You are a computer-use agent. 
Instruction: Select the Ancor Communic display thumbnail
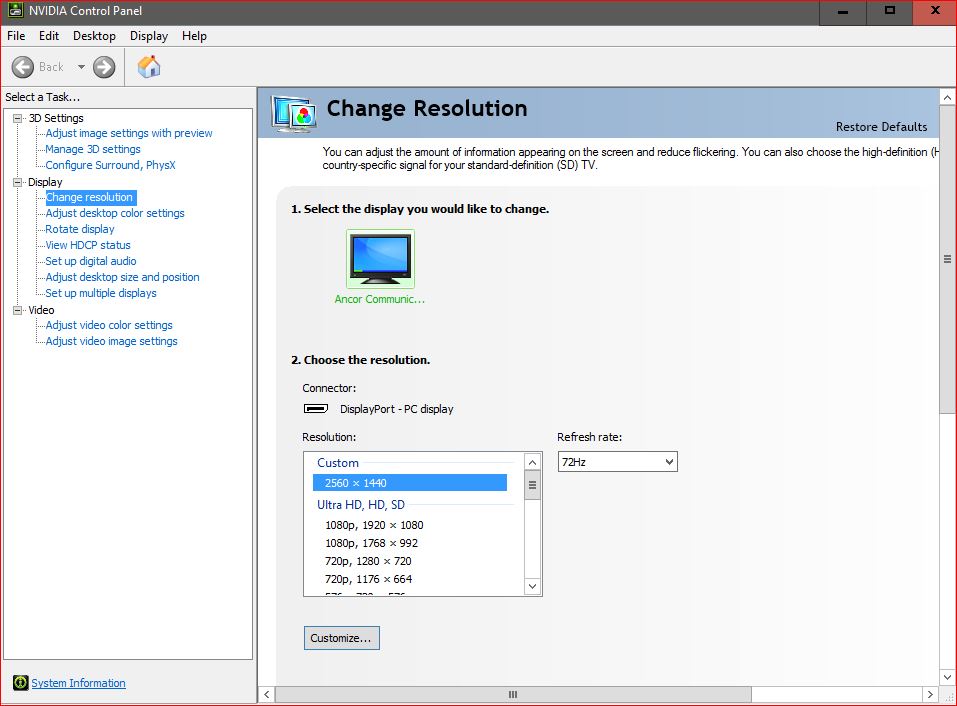(x=380, y=258)
